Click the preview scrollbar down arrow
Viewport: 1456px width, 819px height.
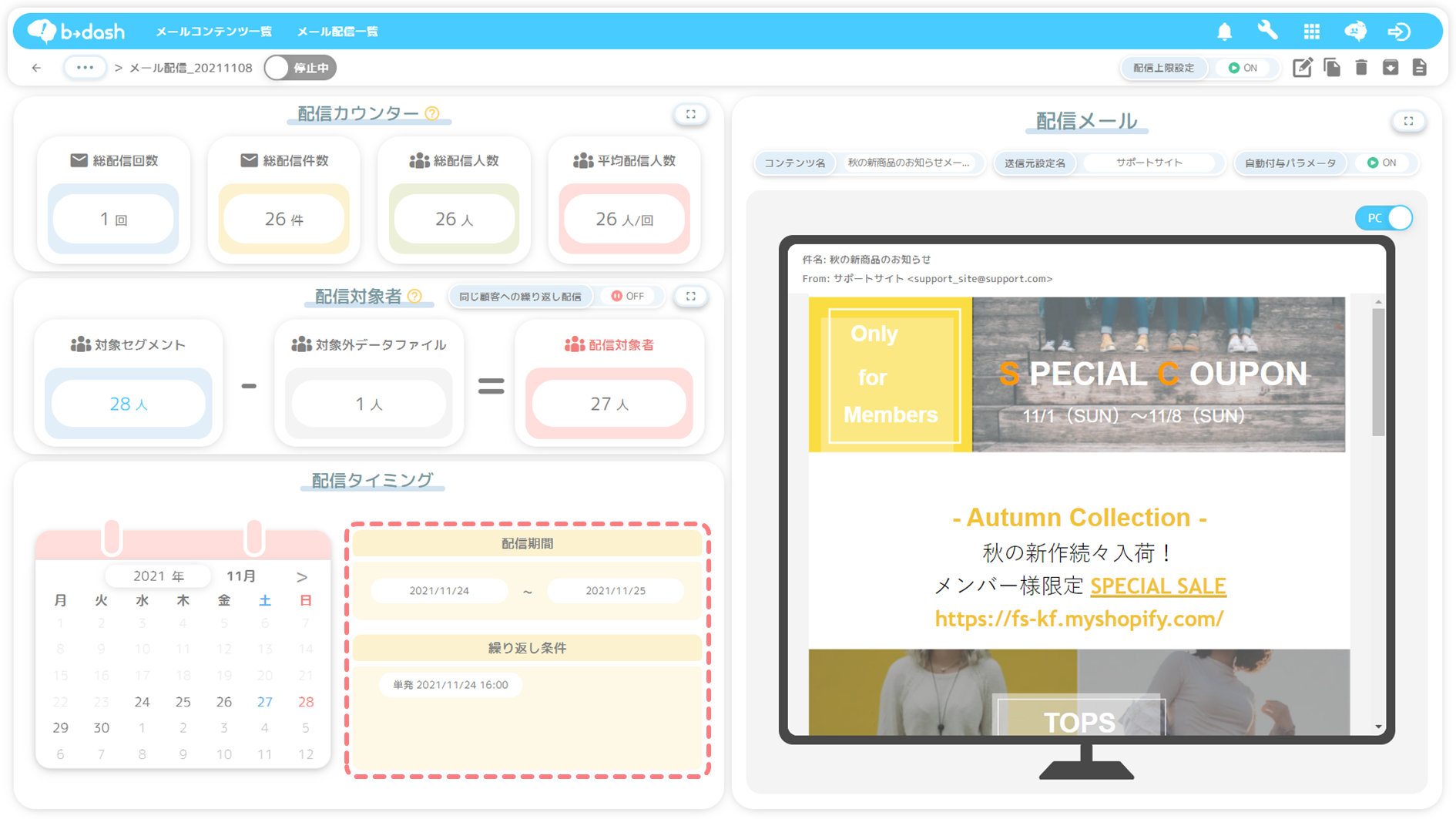pos(1378,727)
